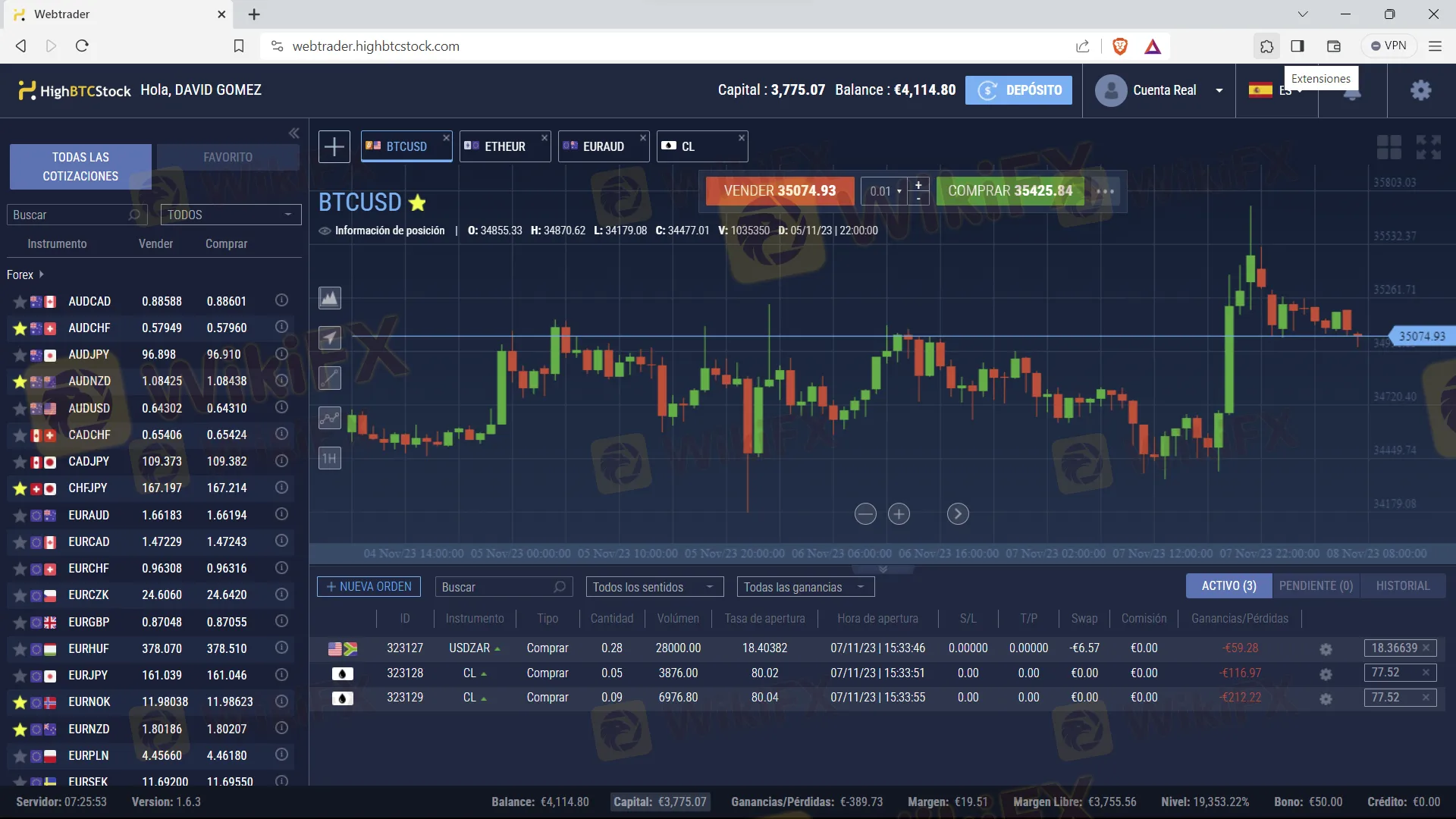
Task: Collapse the quotes sidebar panel
Action: tap(294, 133)
